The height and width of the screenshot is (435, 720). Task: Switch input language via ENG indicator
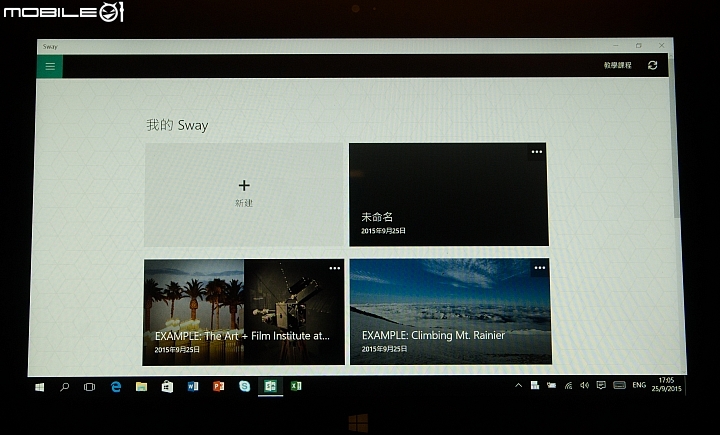[639, 385]
